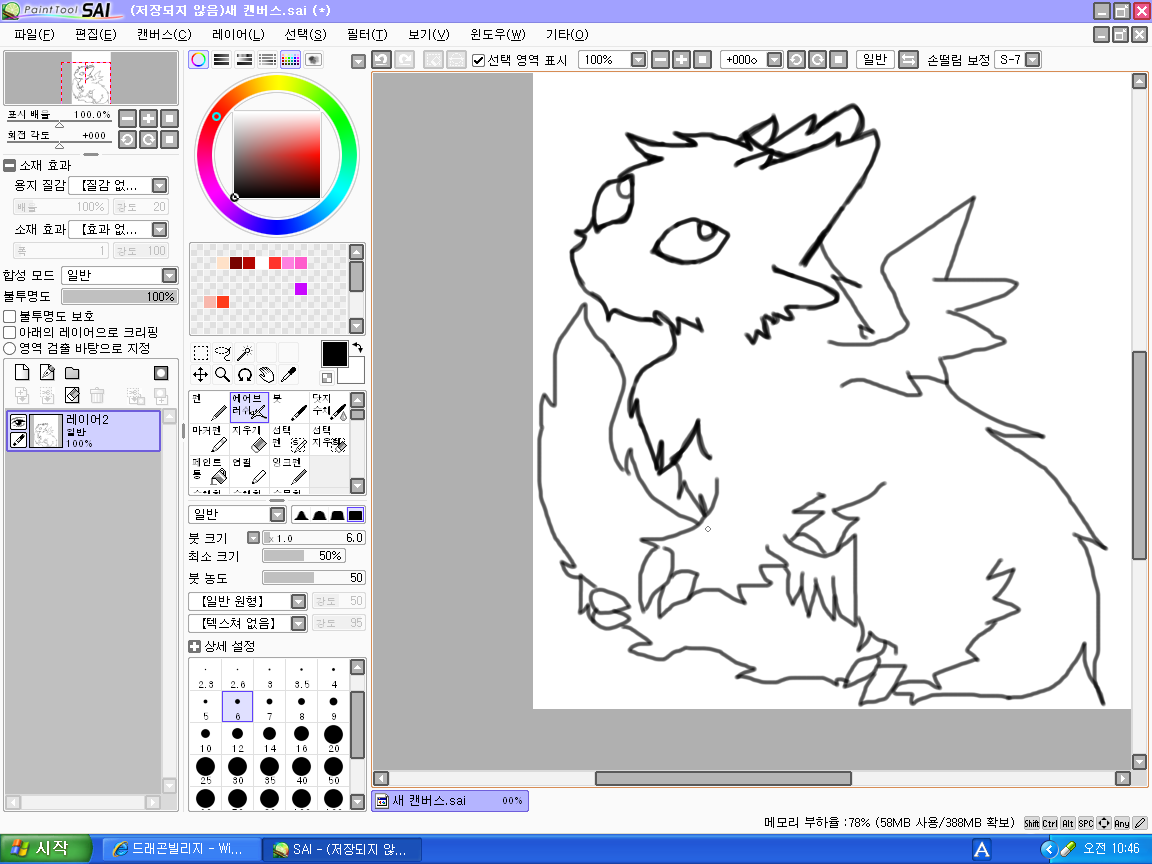This screenshot has width=1152, height=864.
Task: Create a new linework layer
Action: tap(47, 373)
